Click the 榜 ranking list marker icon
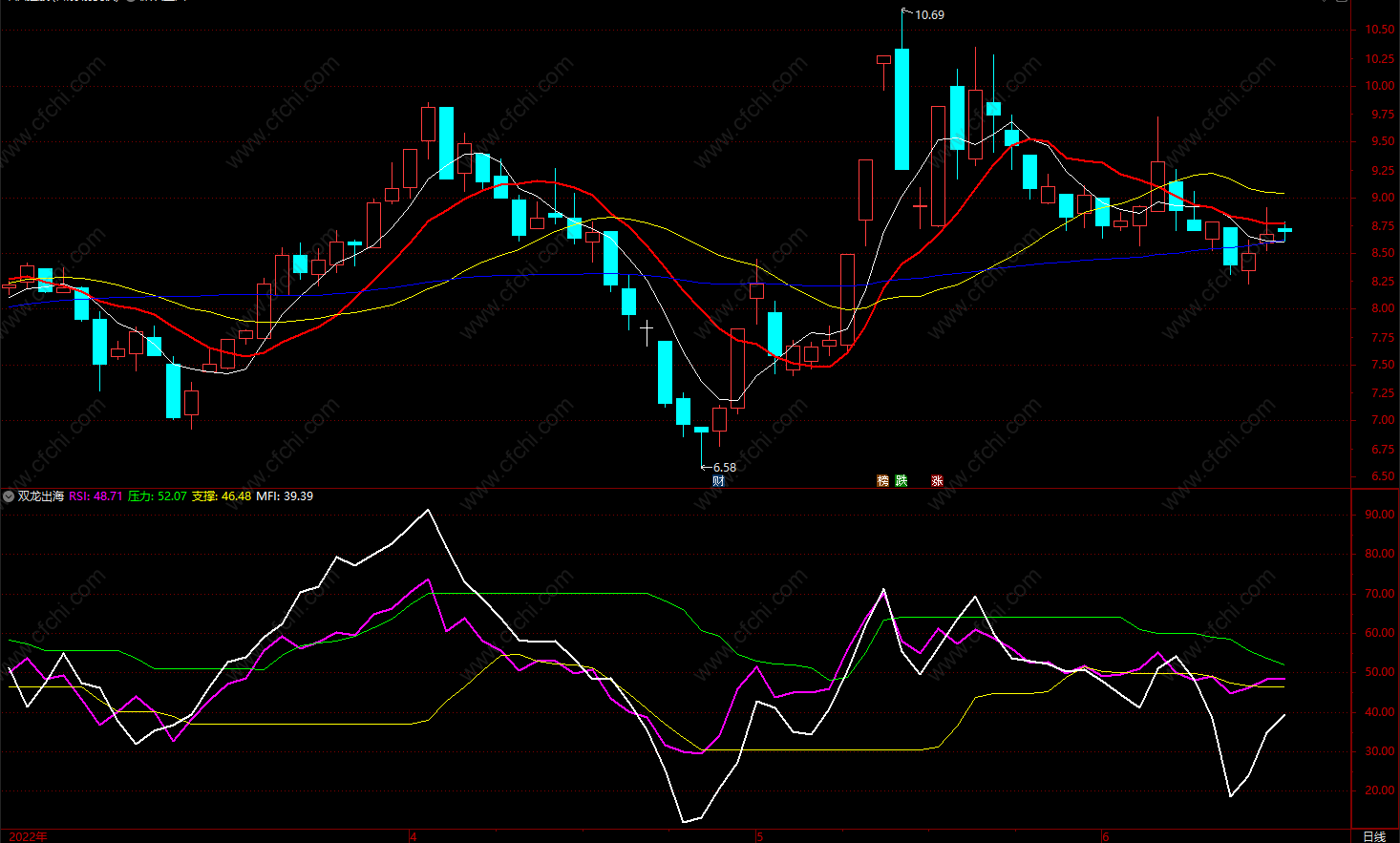Image resolution: width=1400 pixels, height=843 pixels. [882, 481]
